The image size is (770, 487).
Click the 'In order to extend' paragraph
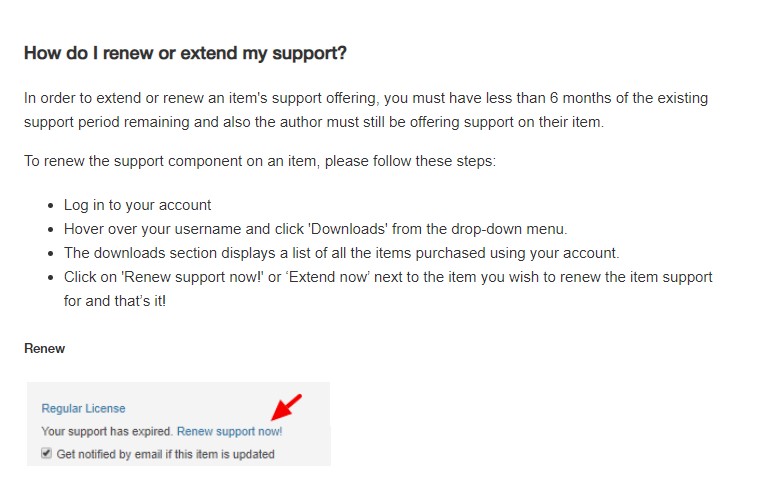[x=366, y=110]
